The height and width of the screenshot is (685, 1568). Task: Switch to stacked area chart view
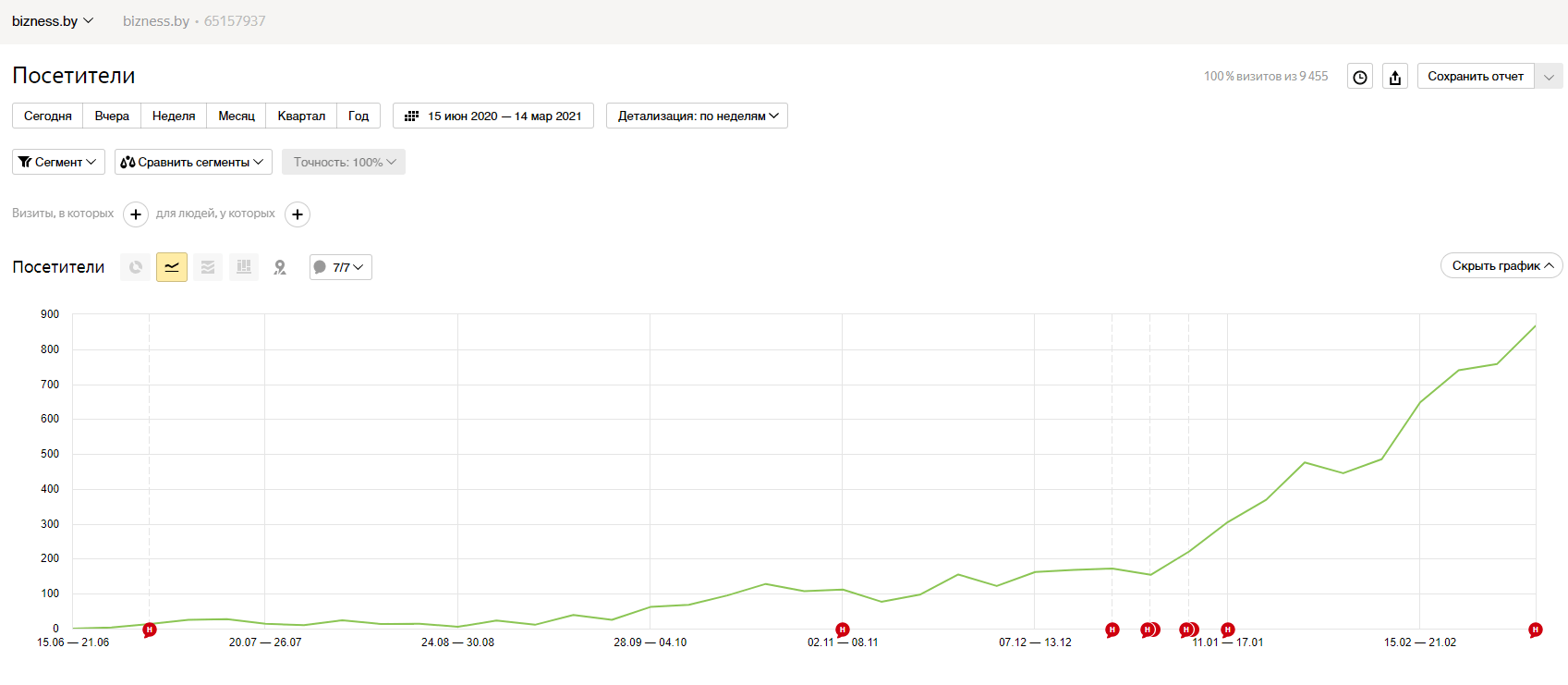coord(208,267)
